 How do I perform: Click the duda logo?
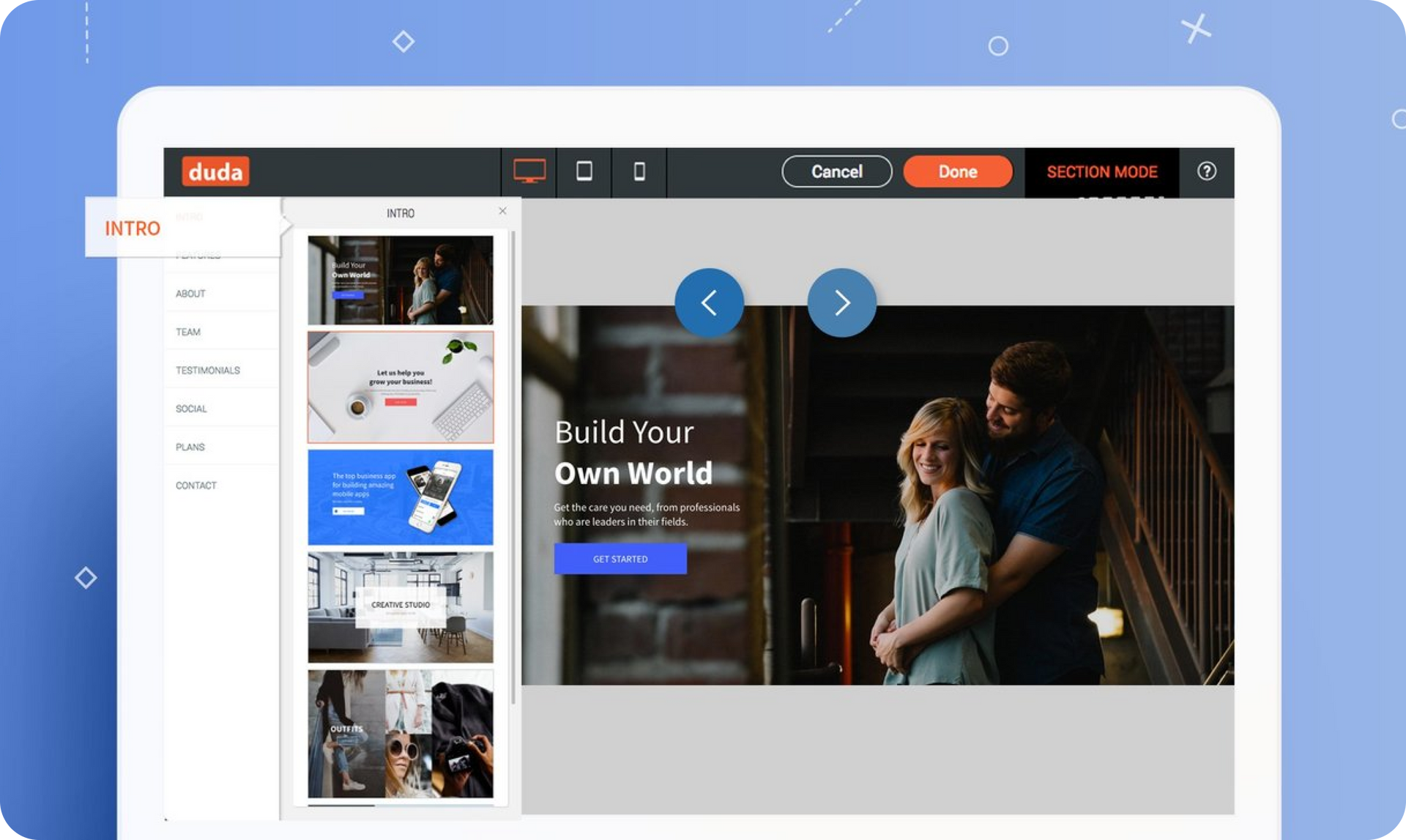pyautogui.click(x=215, y=171)
